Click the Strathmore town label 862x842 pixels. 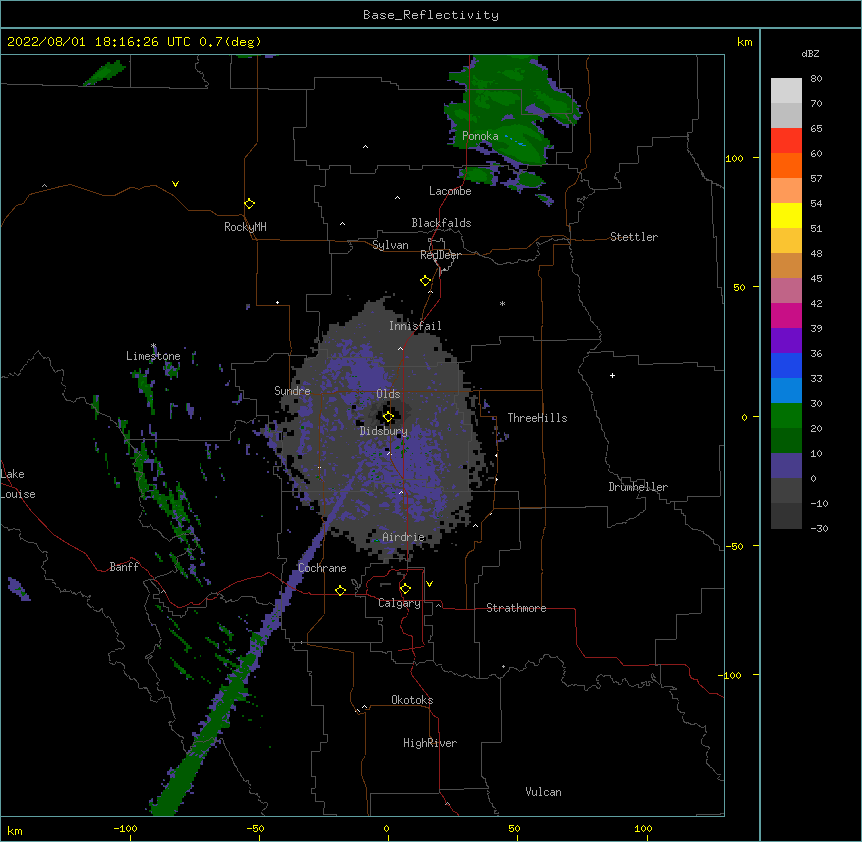(x=516, y=608)
